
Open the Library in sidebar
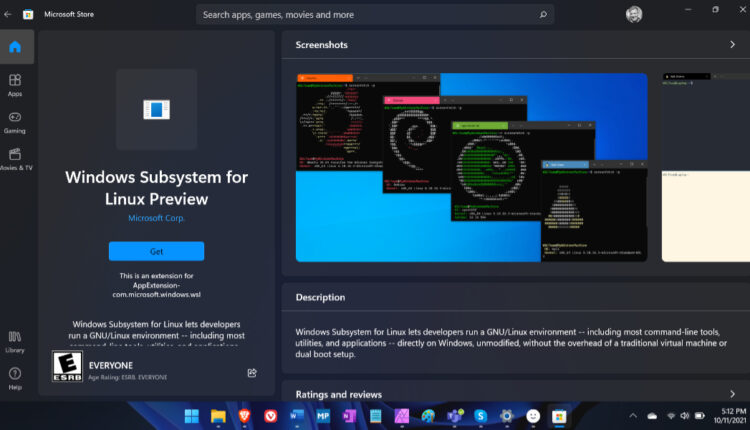pyautogui.click(x=15, y=340)
